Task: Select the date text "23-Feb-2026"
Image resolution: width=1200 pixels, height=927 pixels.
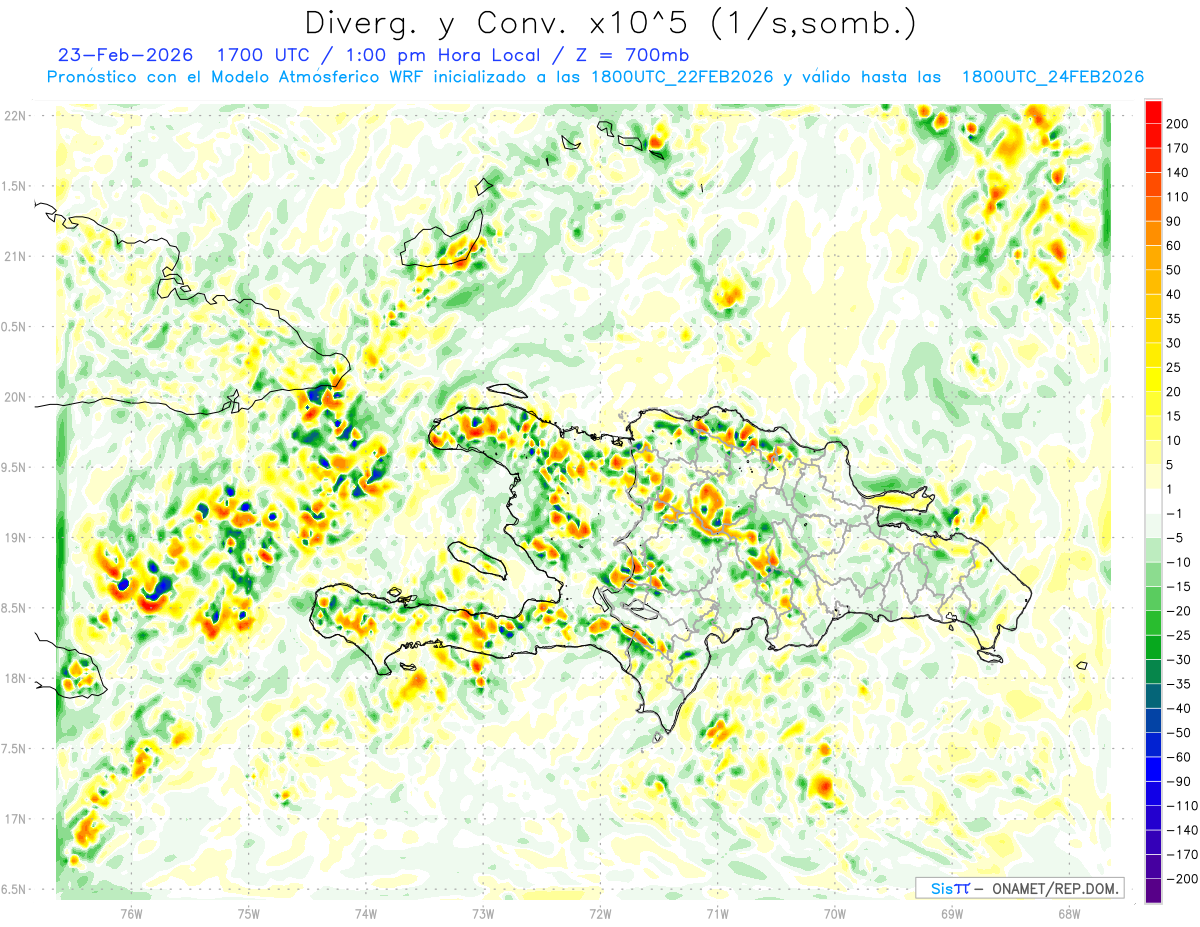Action: click(x=125, y=55)
